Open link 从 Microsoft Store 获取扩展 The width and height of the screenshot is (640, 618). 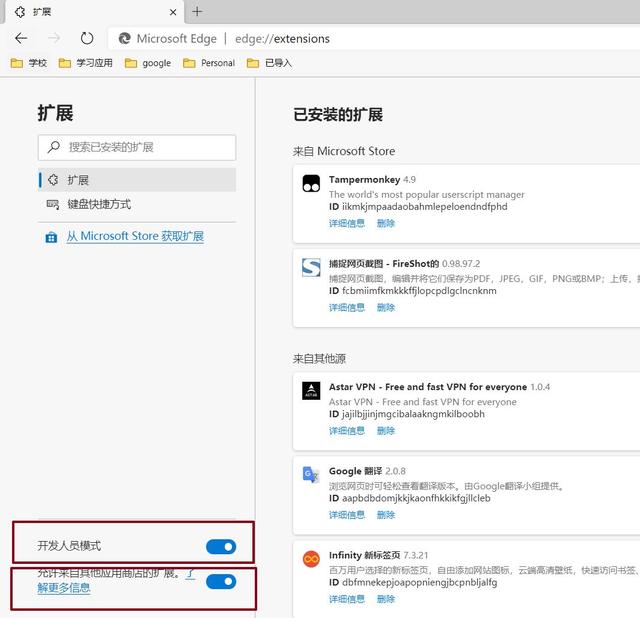click(135, 236)
